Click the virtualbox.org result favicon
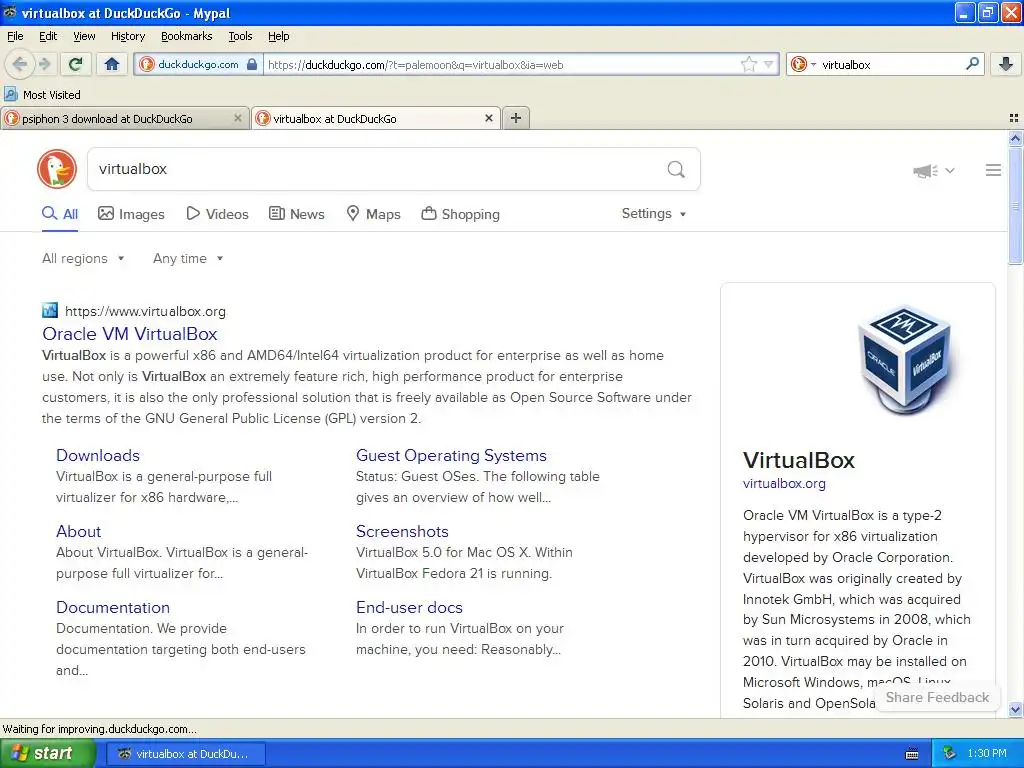 pos(50,310)
